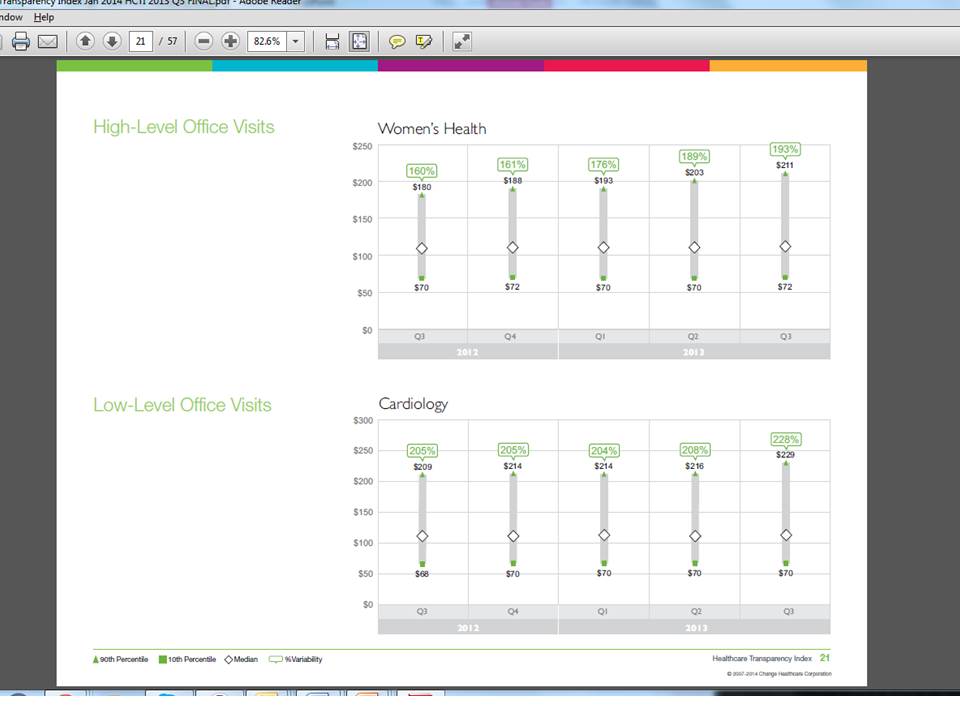Zoom in using the plus button

230,41
